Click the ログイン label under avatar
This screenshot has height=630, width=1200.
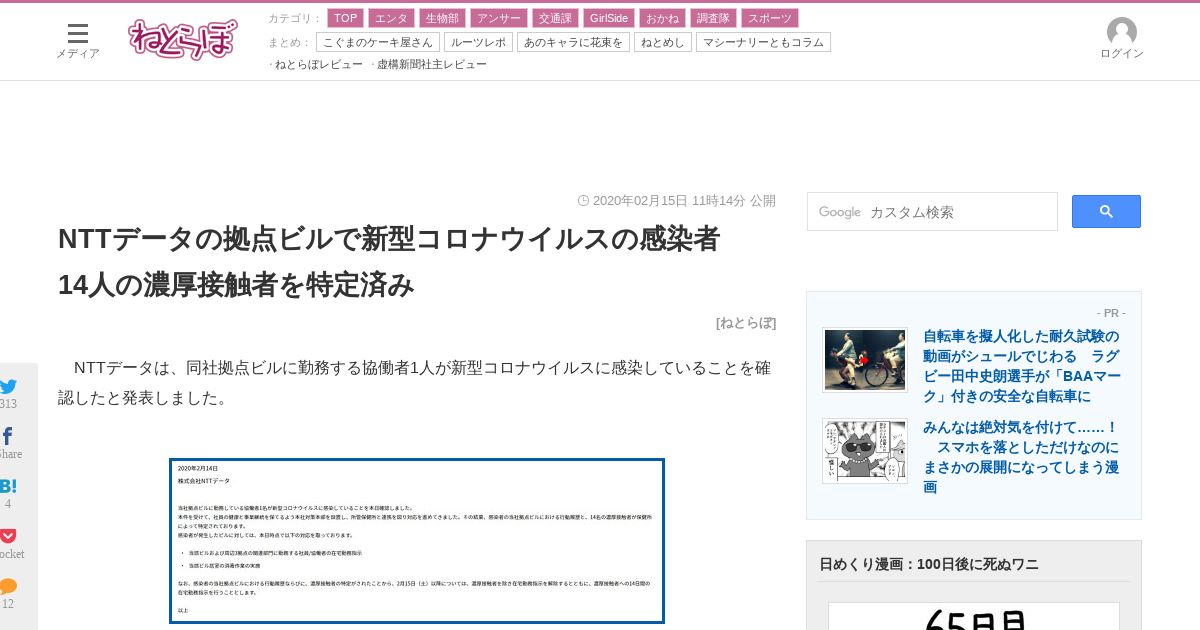pos(1122,54)
